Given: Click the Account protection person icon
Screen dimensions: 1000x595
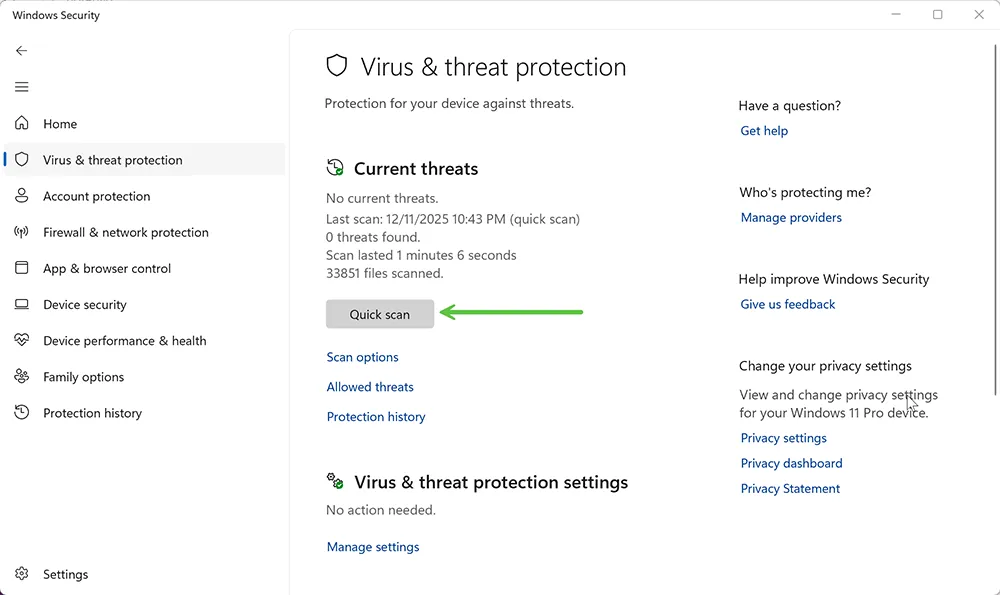Looking at the screenshot, I should click(21, 196).
